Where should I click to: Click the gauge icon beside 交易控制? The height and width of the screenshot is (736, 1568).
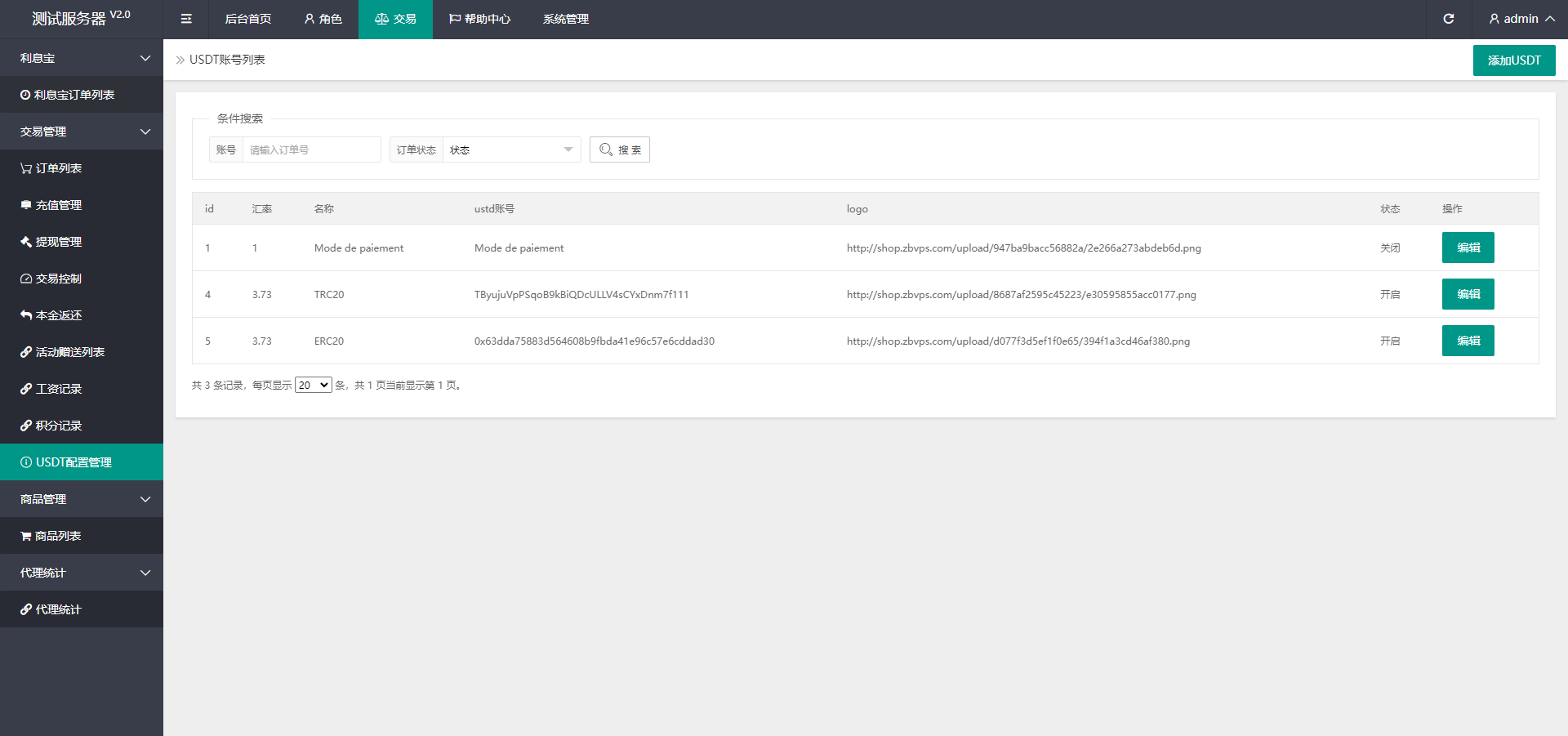coord(26,279)
